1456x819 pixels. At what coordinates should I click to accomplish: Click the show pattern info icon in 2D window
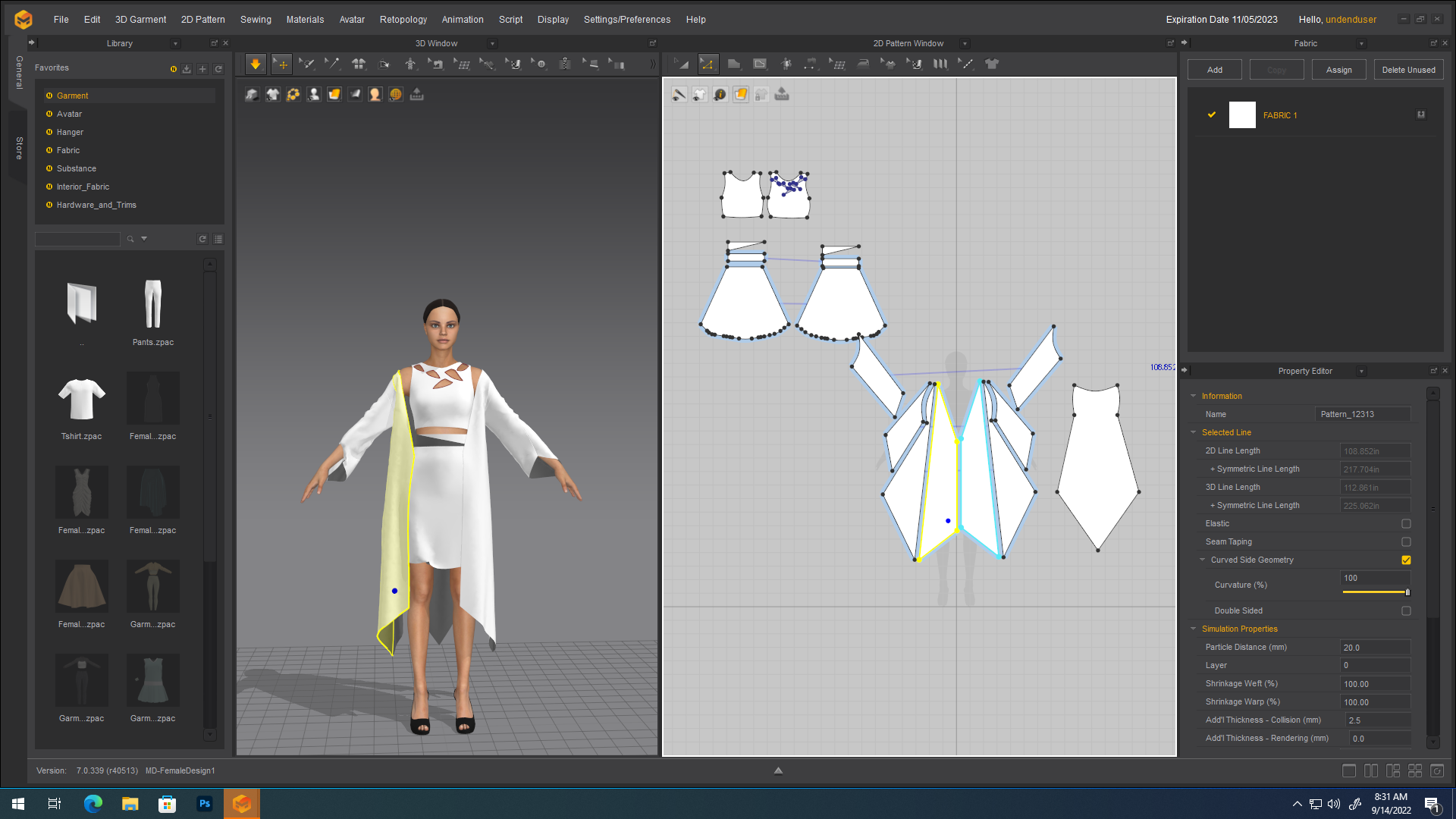click(x=720, y=94)
